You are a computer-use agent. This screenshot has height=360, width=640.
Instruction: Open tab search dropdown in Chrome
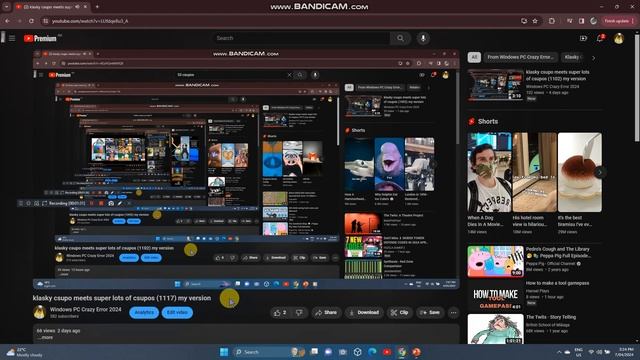7,7
